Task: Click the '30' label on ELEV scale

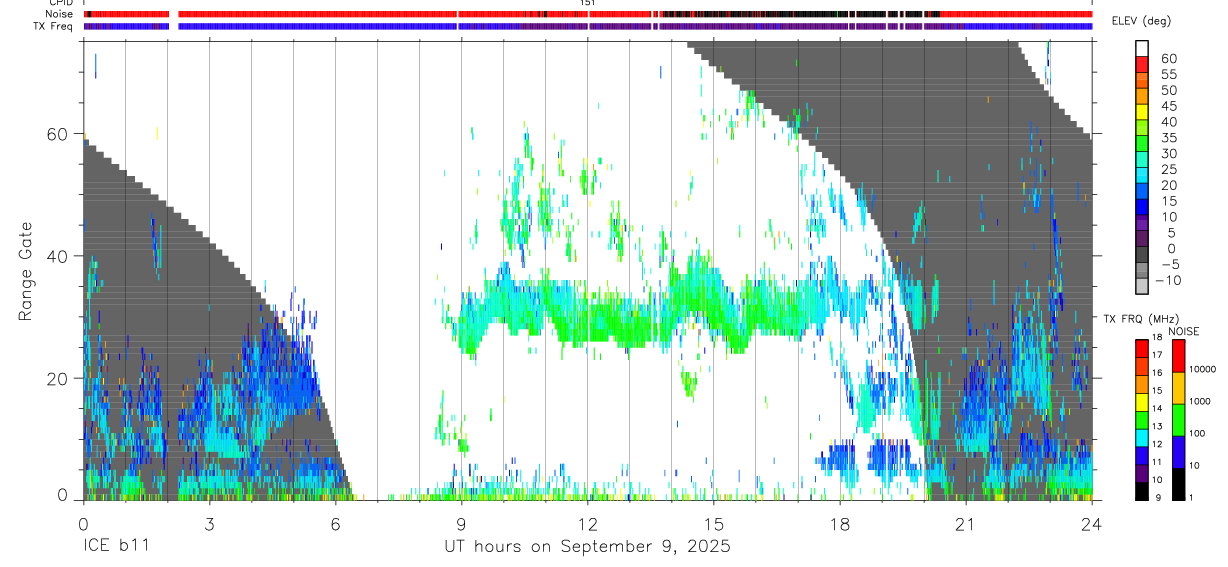Action: click(1167, 153)
